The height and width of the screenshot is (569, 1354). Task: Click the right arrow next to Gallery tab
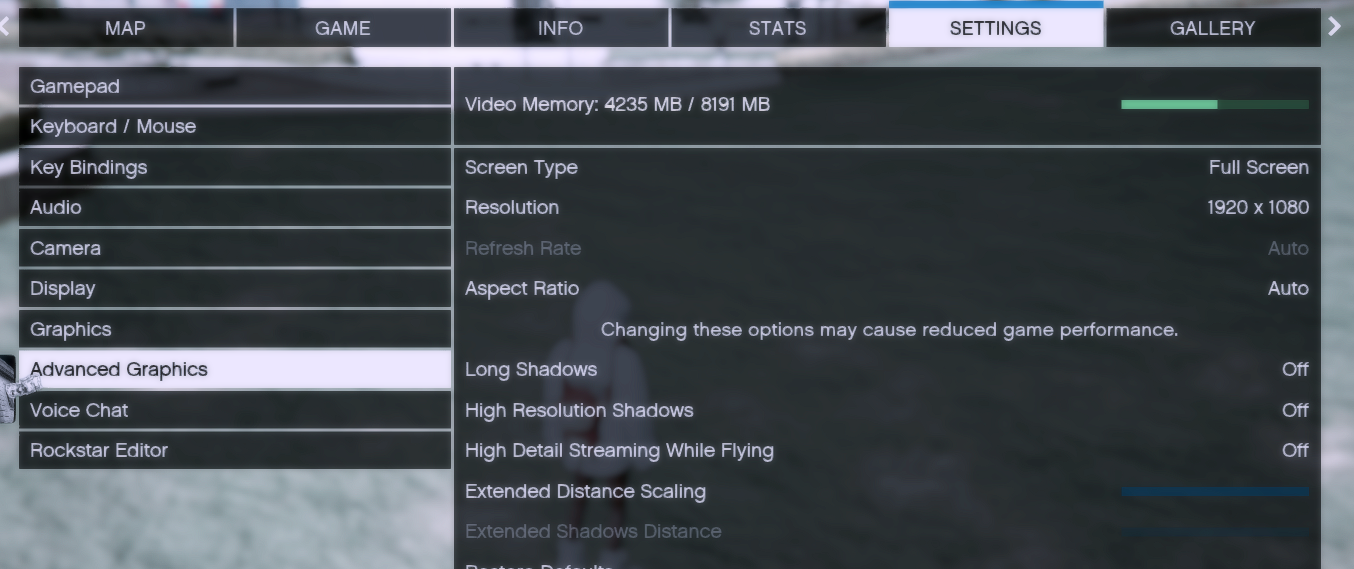pos(1335,27)
